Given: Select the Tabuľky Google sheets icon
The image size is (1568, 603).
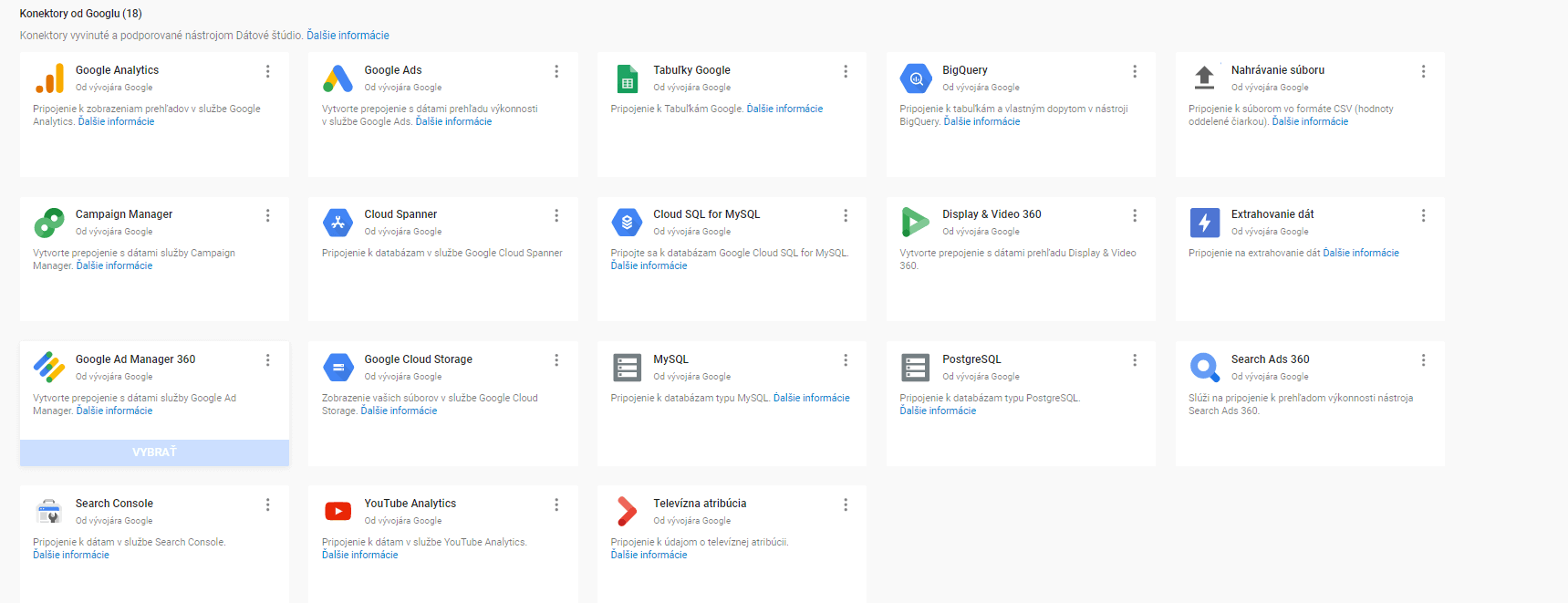Looking at the screenshot, I should pyautogui.click(x=627, y=78).
